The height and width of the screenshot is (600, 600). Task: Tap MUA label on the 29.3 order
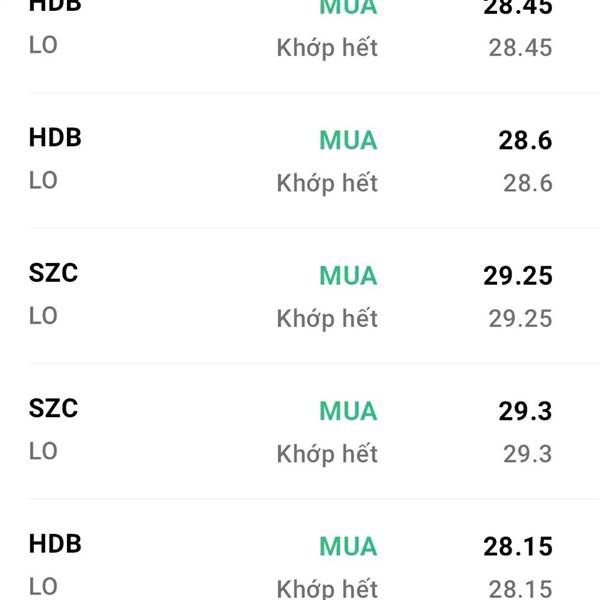click(348, 411)
